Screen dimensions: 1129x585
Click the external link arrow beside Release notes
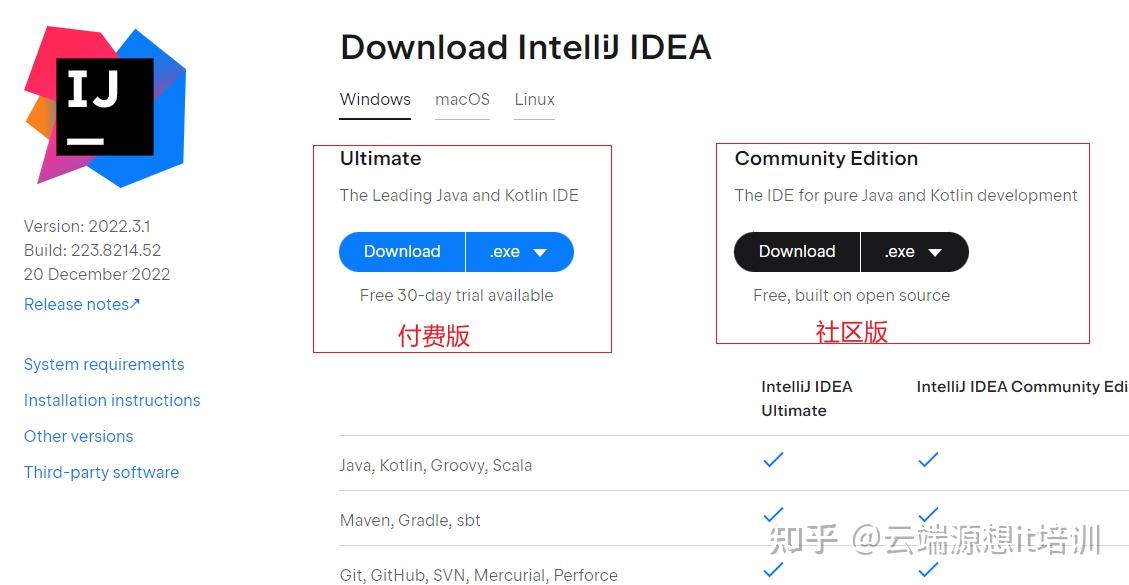click(x=134, y=301)
